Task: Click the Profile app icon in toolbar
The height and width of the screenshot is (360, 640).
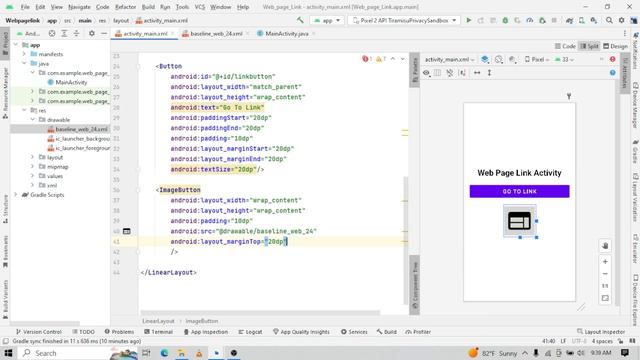Action: coord(530,20)
